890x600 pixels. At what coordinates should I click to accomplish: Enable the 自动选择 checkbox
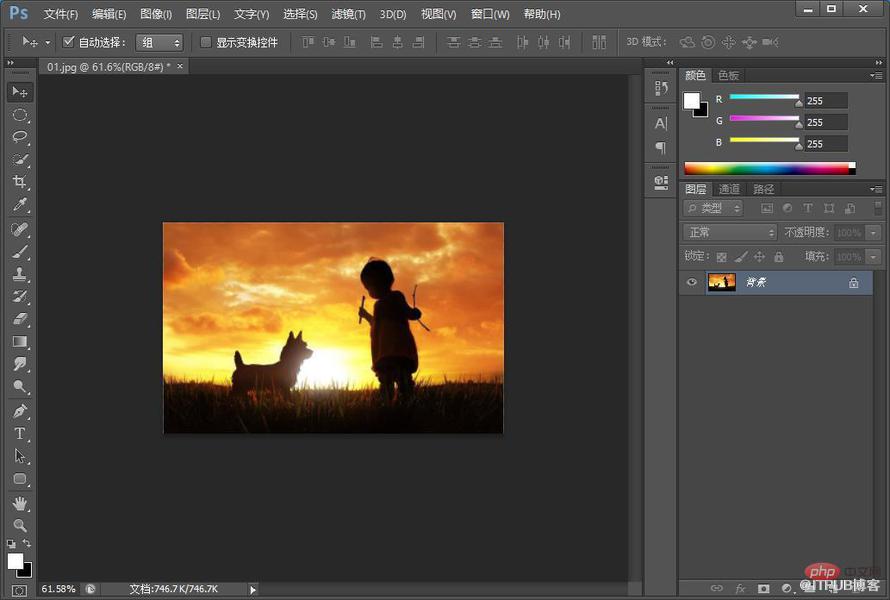[69, 42]
